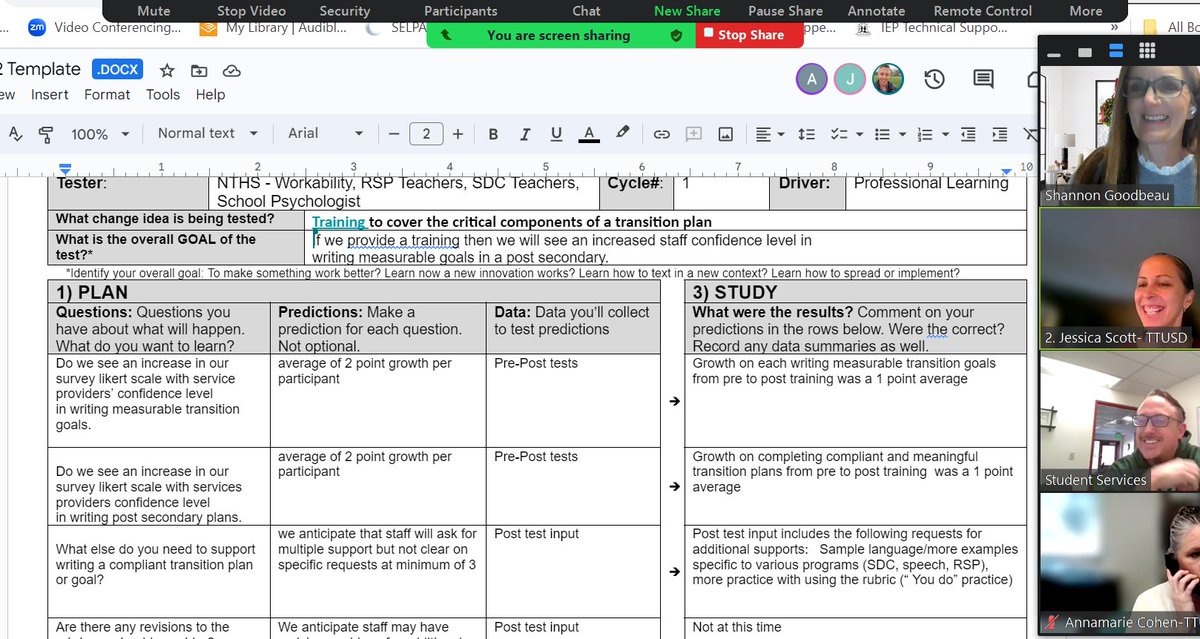1200x639 pixels.
Task: Open Chat in Zoom toolbar
Action: tap(586, 11)
